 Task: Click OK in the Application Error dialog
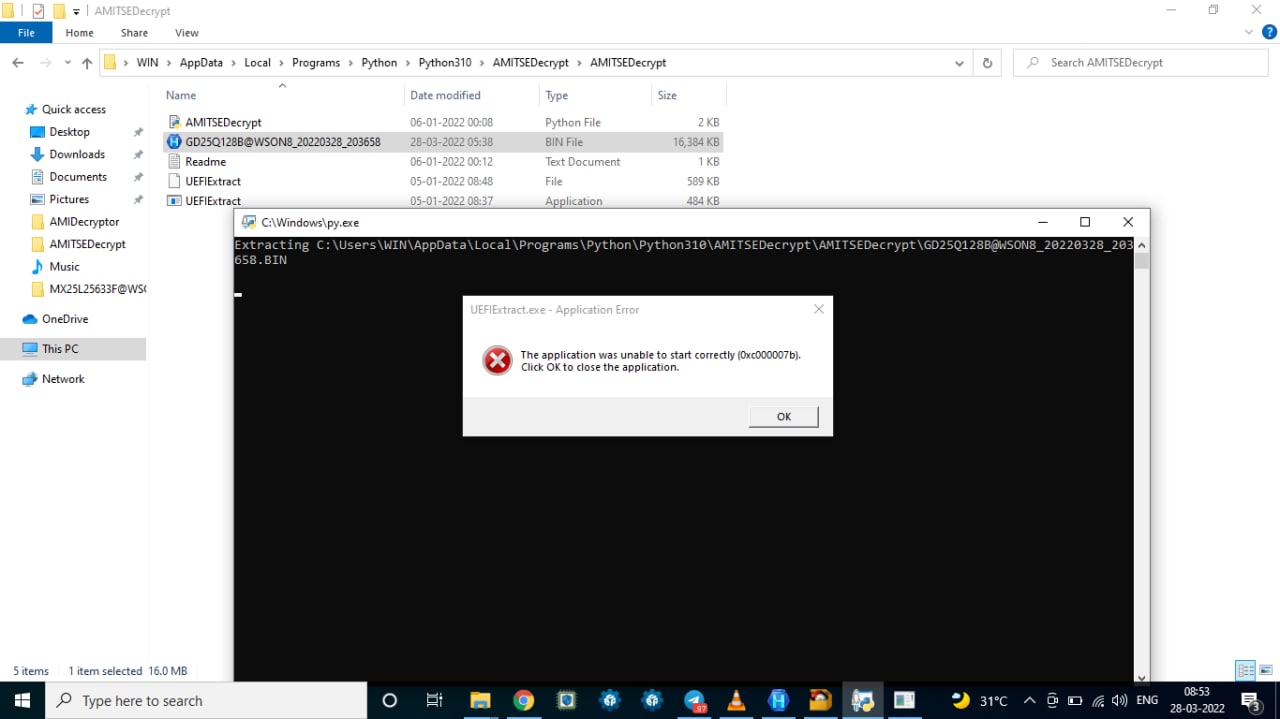[783, 416]
